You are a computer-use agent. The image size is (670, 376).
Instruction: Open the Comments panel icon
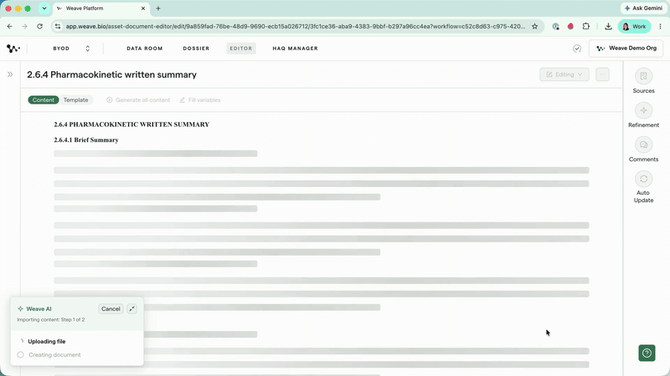tap(644, 145)
